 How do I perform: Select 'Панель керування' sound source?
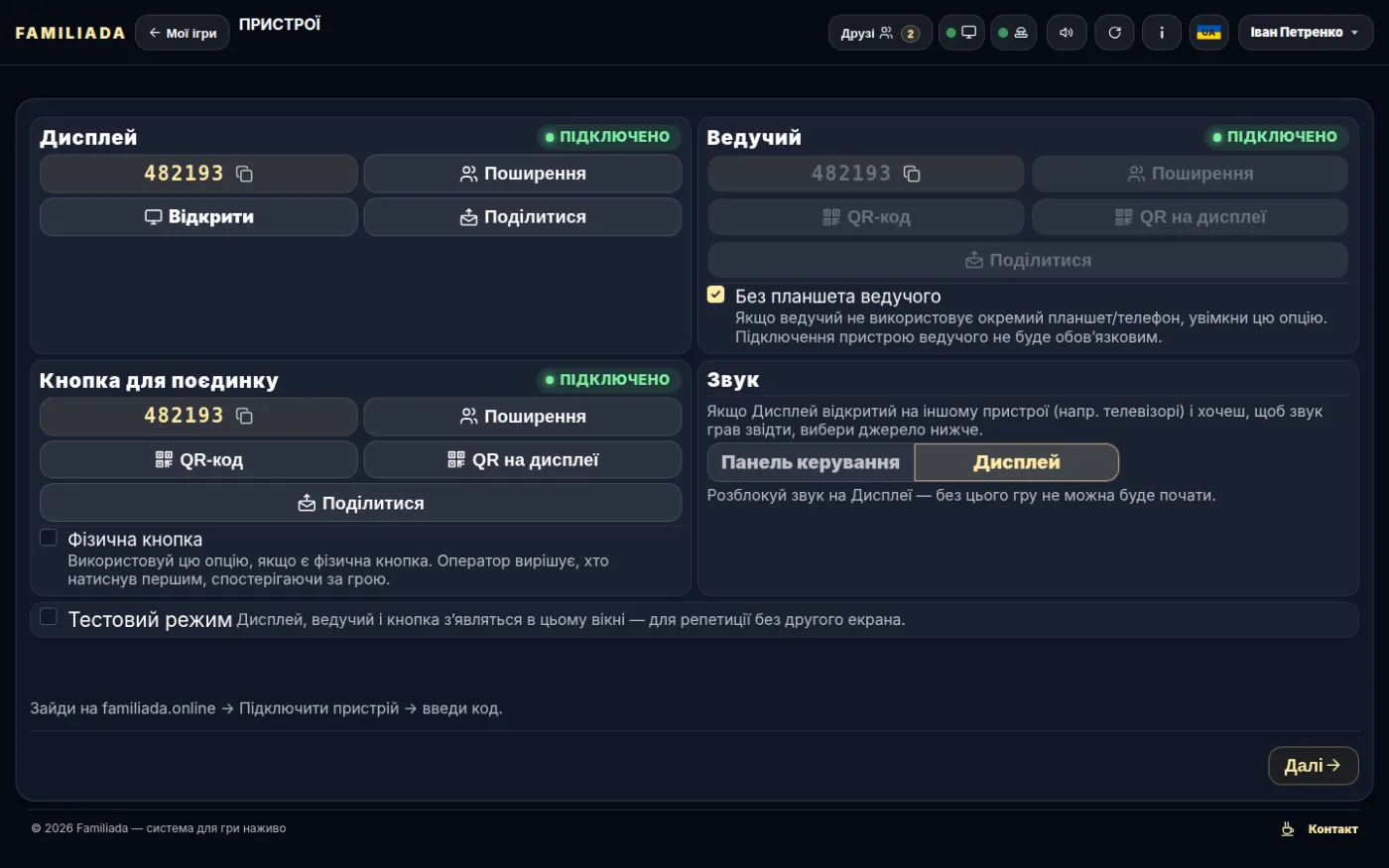811,462
